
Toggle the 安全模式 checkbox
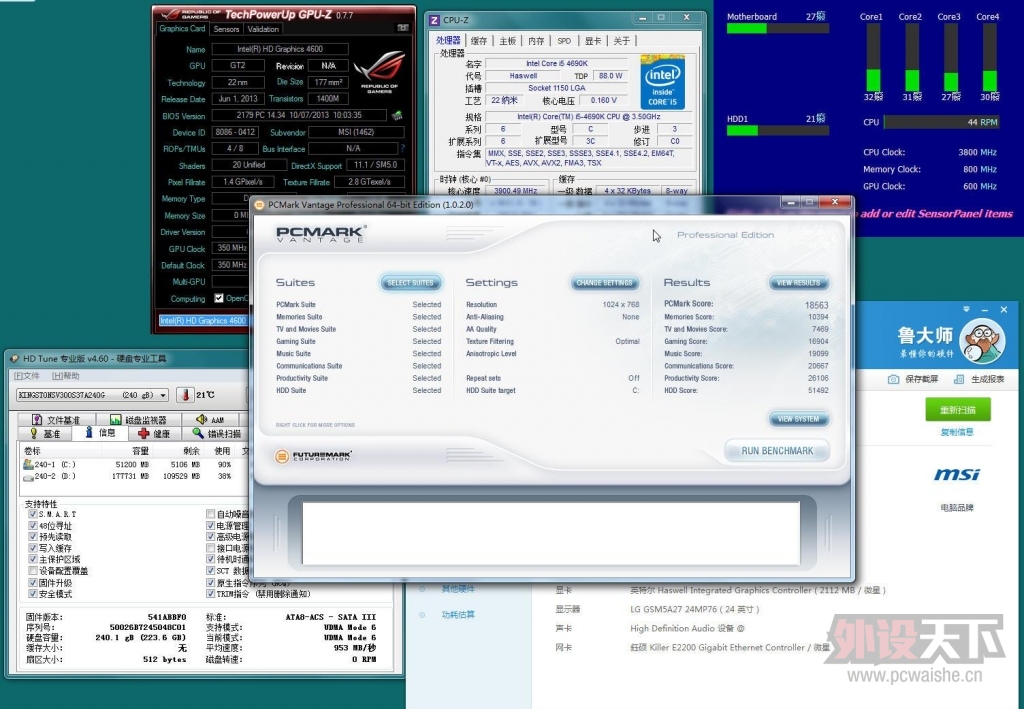tap(32, 593)
